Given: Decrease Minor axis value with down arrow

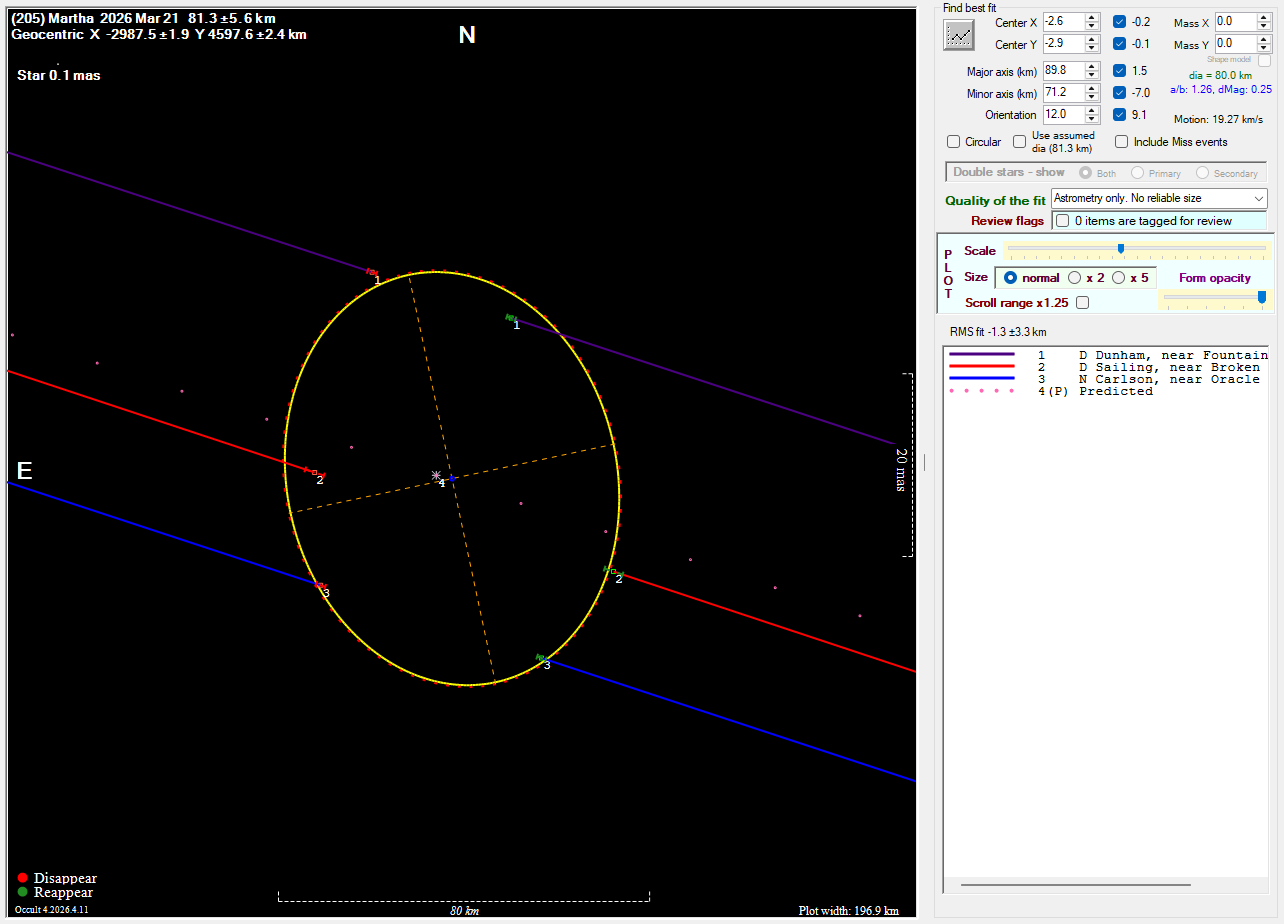Looking at the screenshot, I should point(1092,97).
